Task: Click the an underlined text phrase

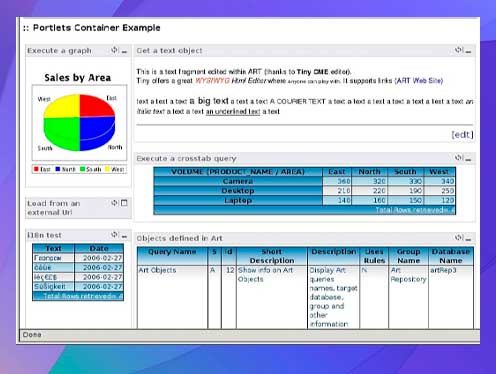Action: (233, 112)
